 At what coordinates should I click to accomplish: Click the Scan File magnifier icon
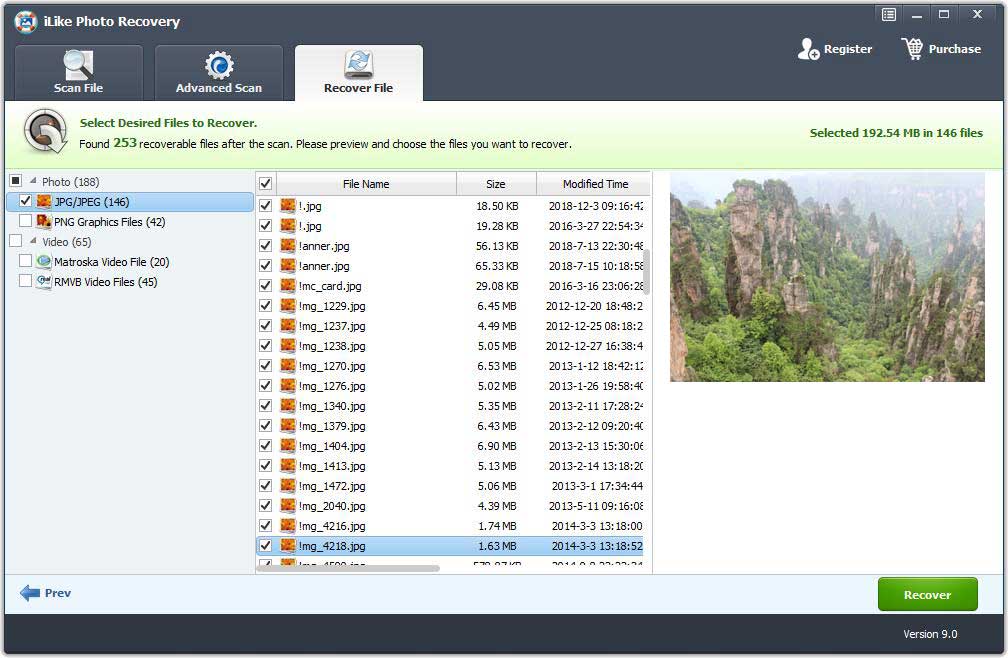(78, 65)
